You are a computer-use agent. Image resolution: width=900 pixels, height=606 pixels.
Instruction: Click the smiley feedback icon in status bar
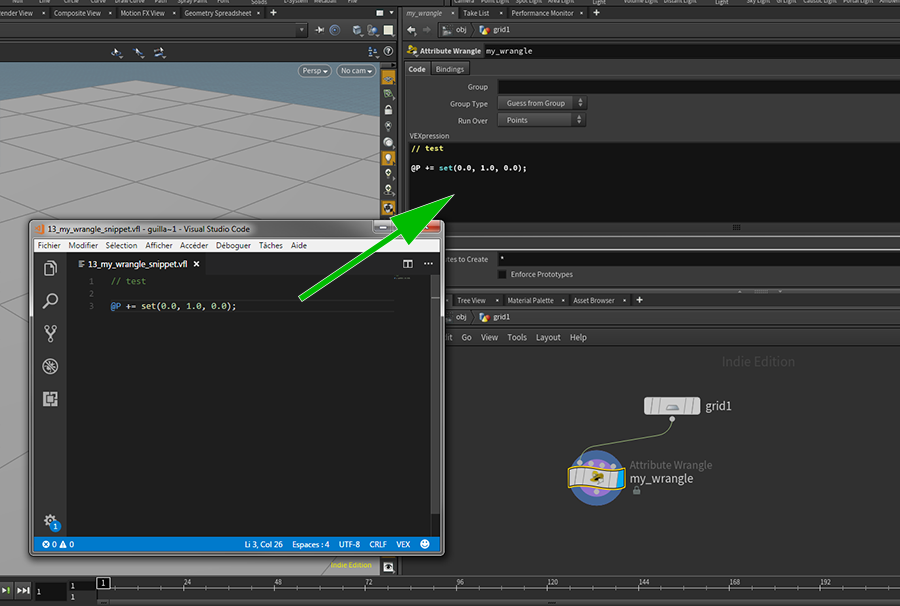pos(425,544)
